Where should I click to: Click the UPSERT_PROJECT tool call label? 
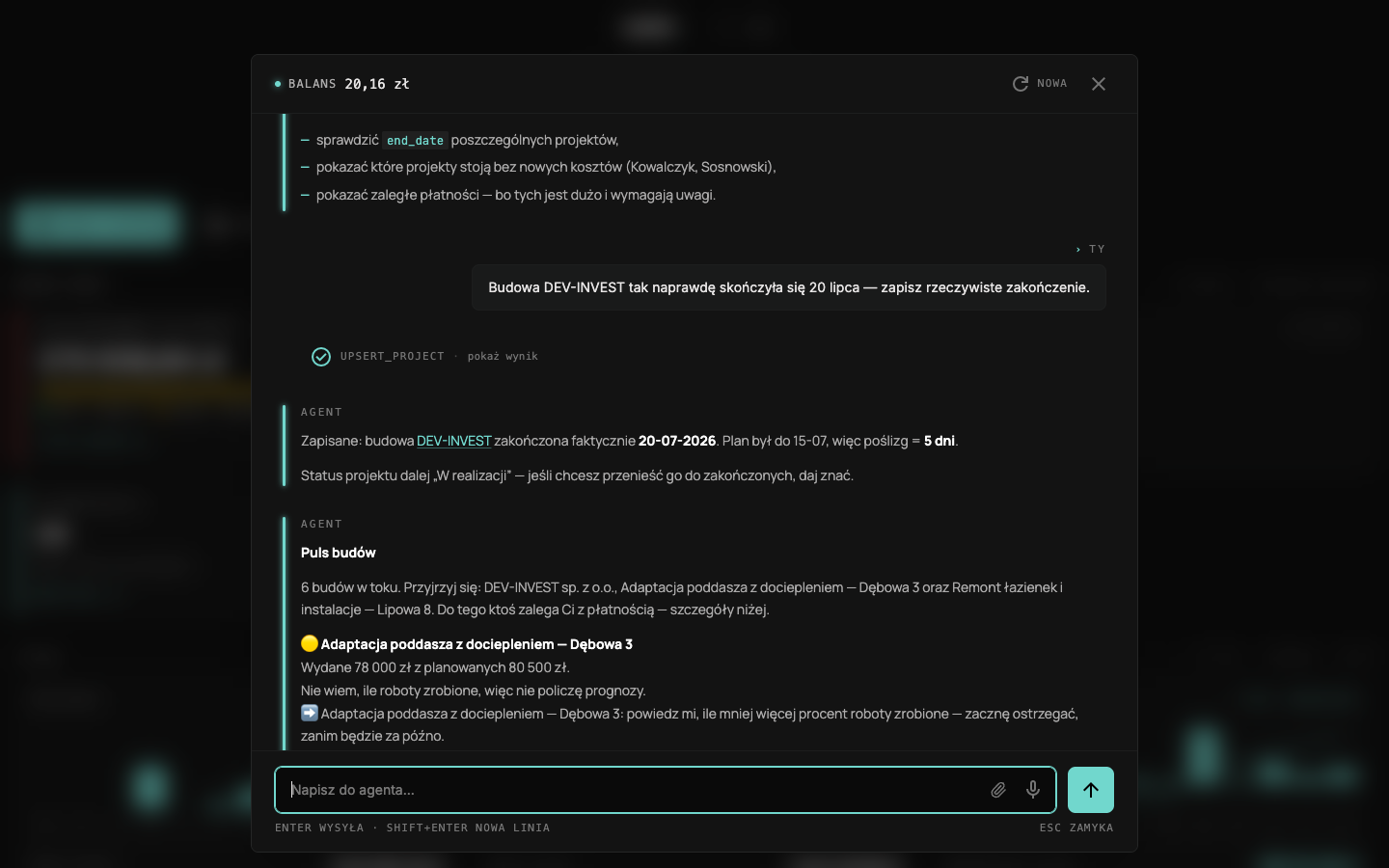coord(392,357)
